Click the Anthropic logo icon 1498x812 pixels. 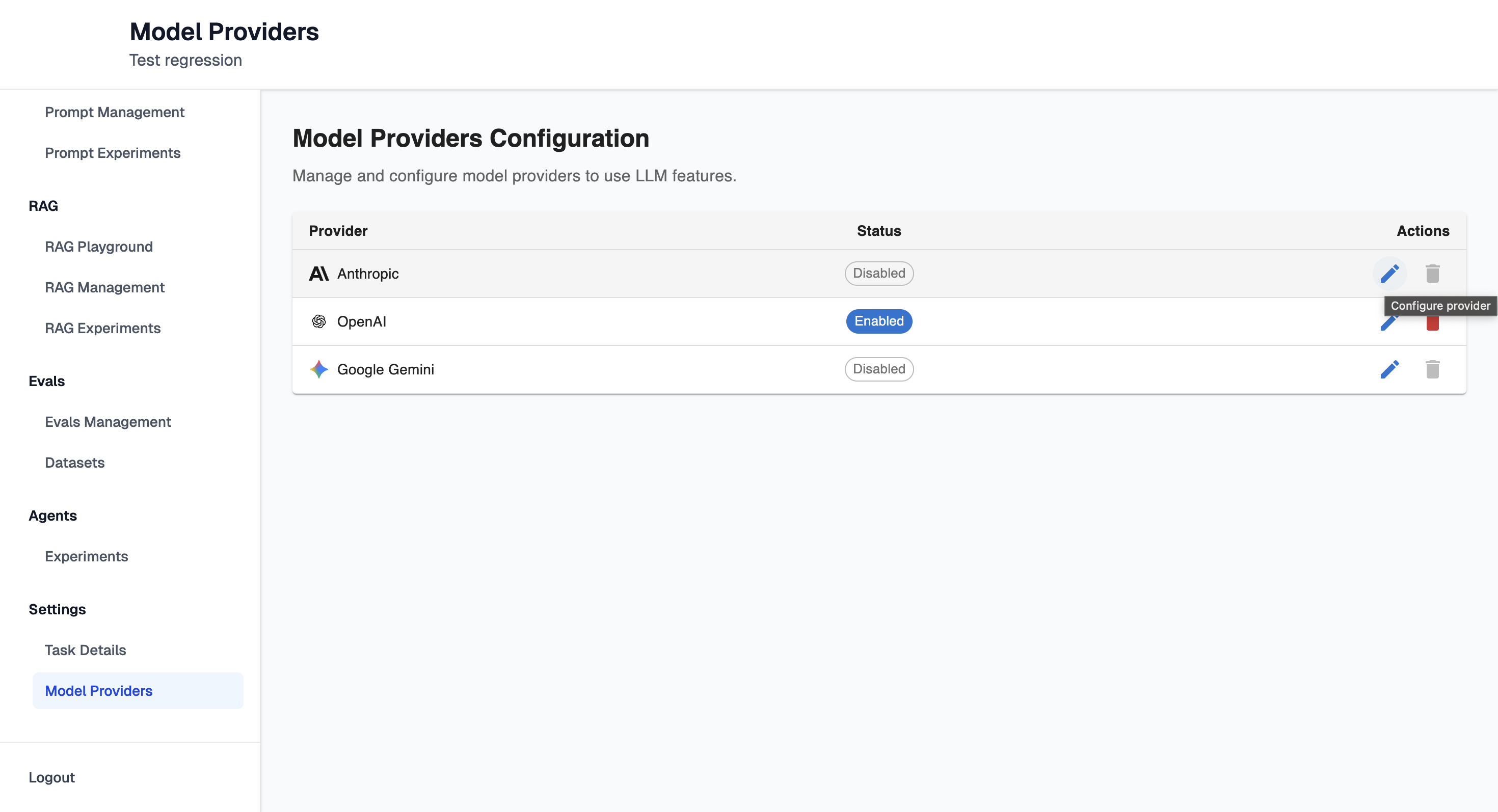pyautogui.click(x=318, y=273)
